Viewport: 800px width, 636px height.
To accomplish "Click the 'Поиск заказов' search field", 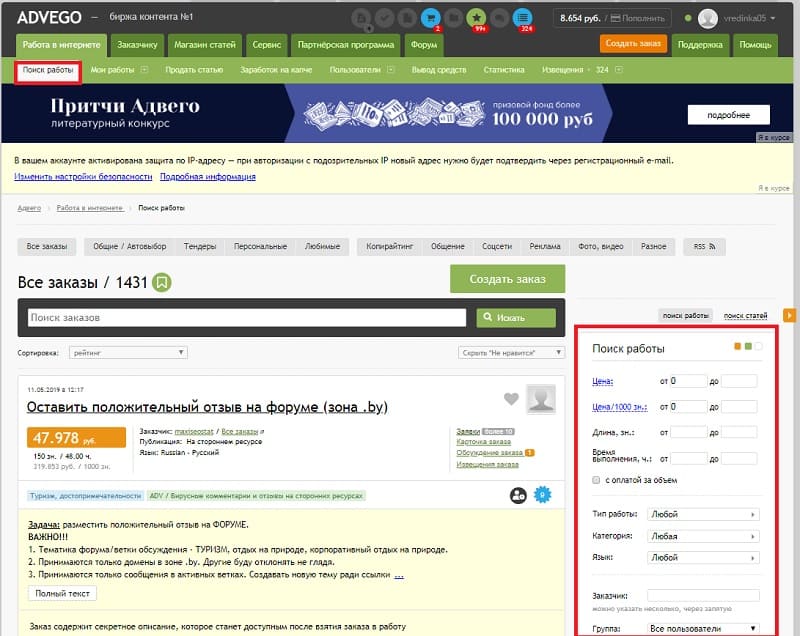I will pos(247,318).
